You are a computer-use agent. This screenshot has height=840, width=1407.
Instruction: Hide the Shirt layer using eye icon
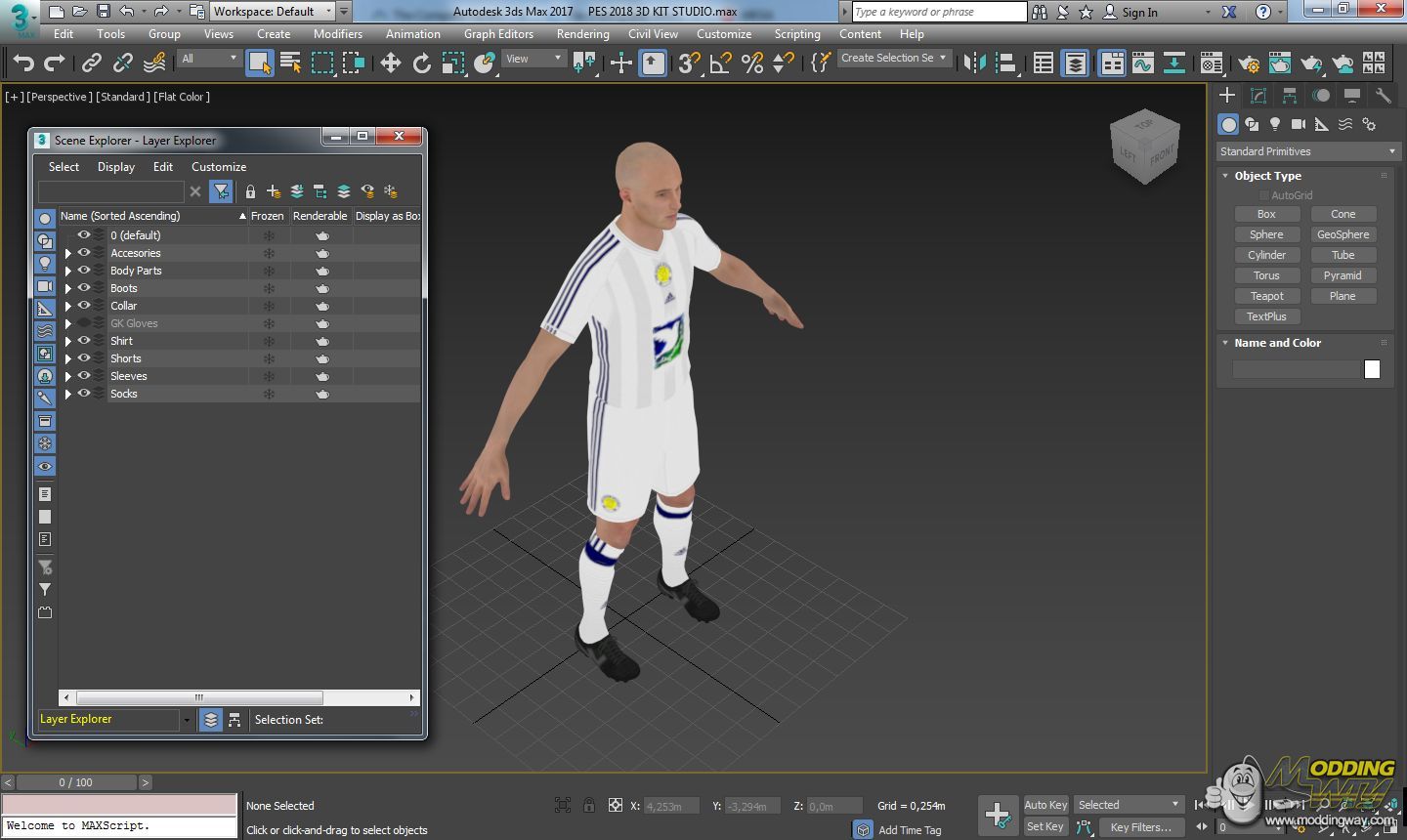(x=84, y=341)
